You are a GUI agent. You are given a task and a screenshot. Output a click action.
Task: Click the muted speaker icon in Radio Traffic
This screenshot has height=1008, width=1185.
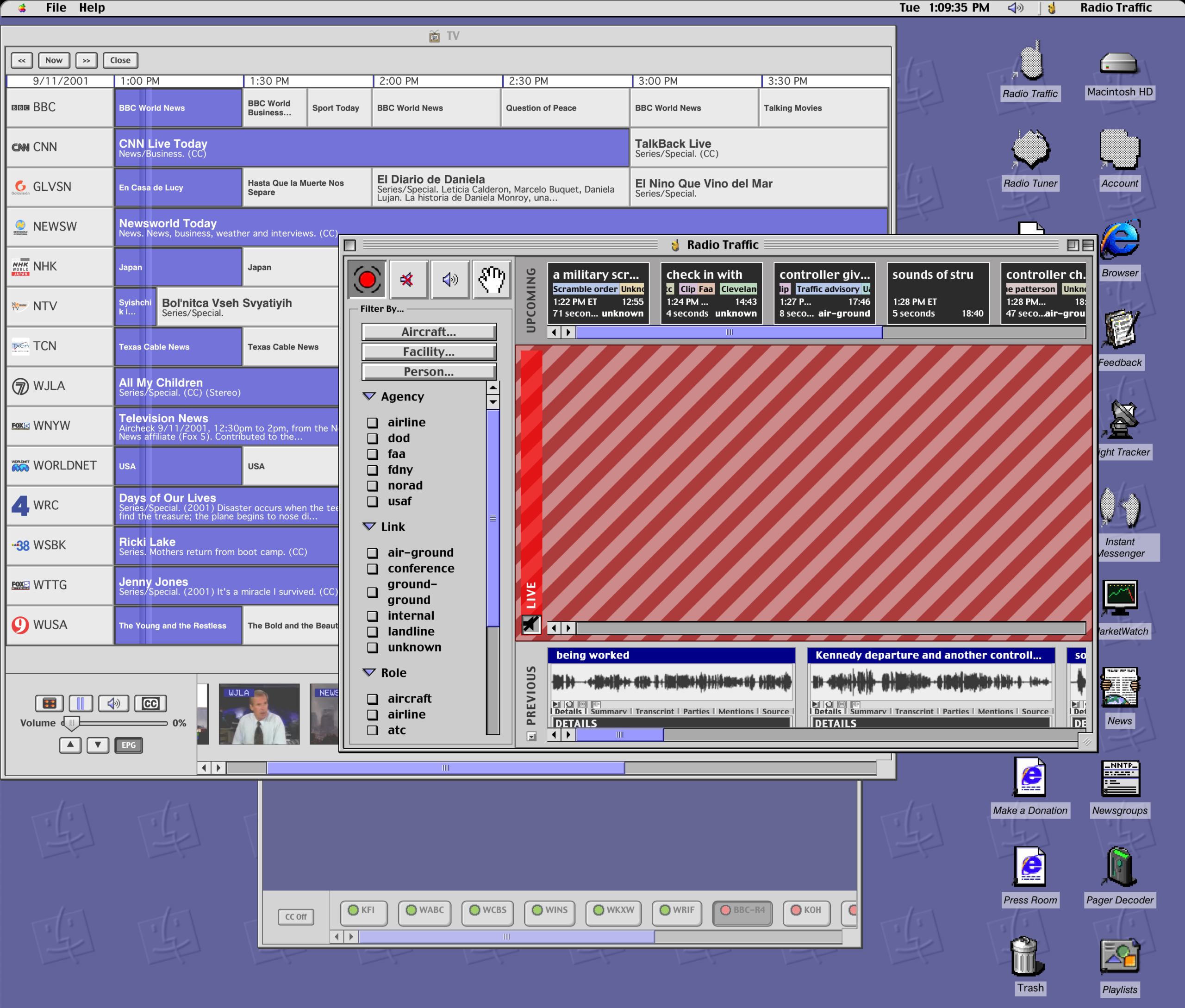pos(408,279)
